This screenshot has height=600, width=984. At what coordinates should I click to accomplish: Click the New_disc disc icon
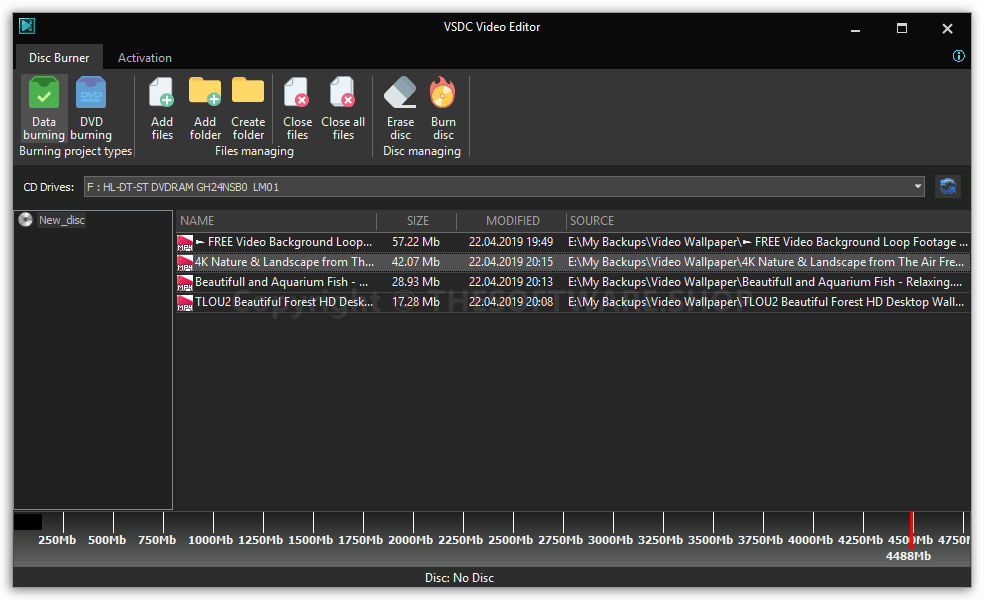coord(26,220)
